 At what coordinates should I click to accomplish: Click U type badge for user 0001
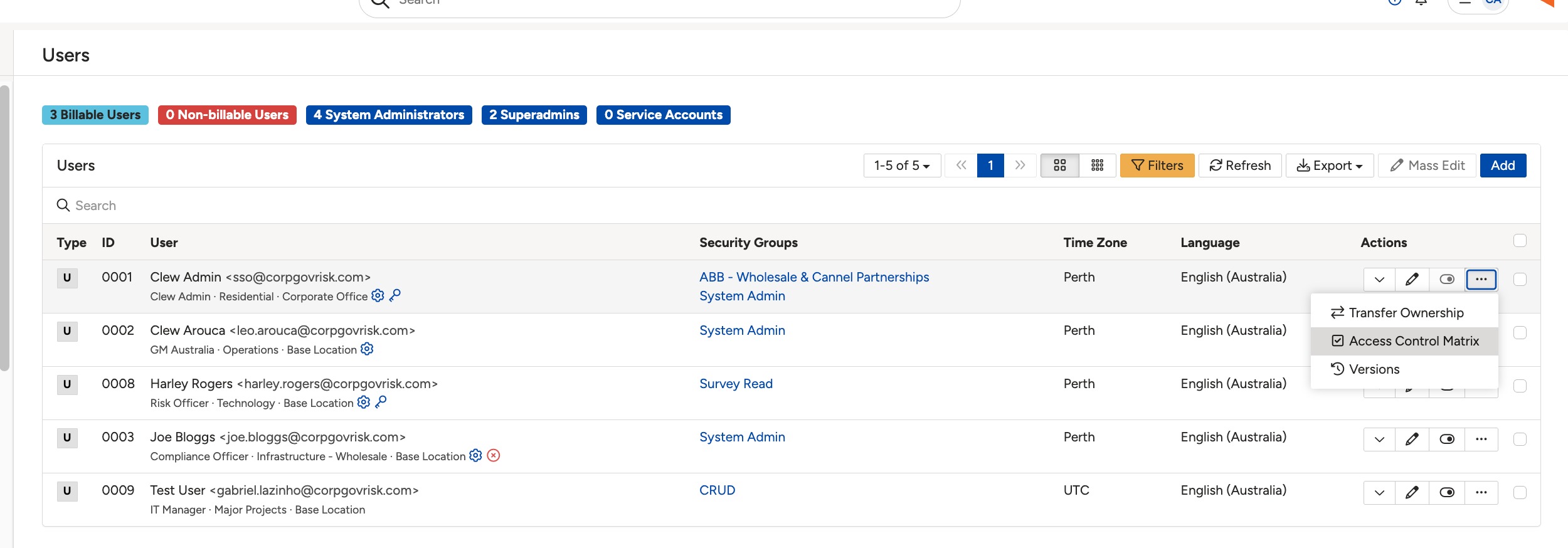[67, 278]
